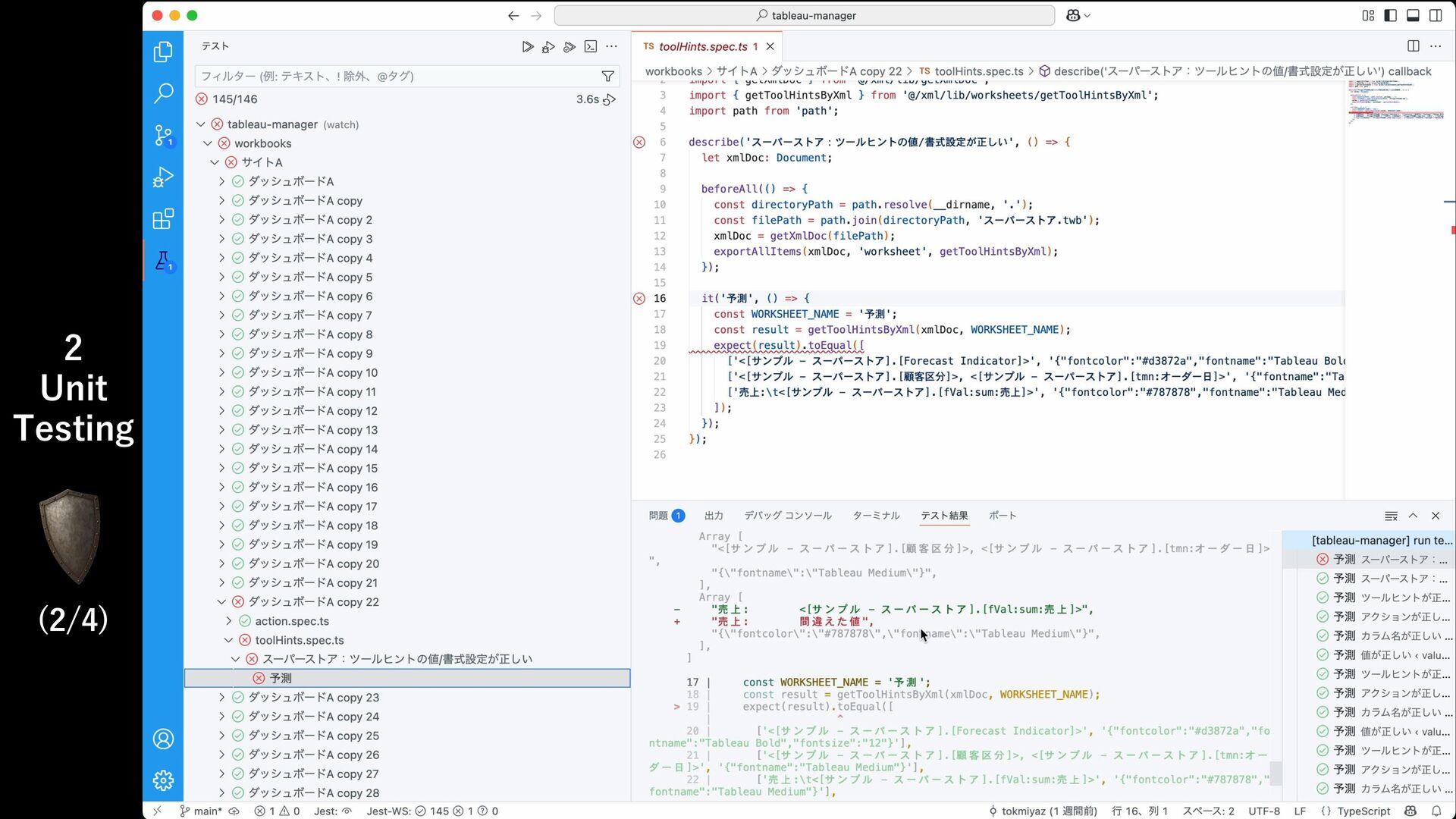Image resolution: width=1456 pixels, height=819 pixels.
Task: Toggle secondary side bar visibility
Action: point(1436,15)
